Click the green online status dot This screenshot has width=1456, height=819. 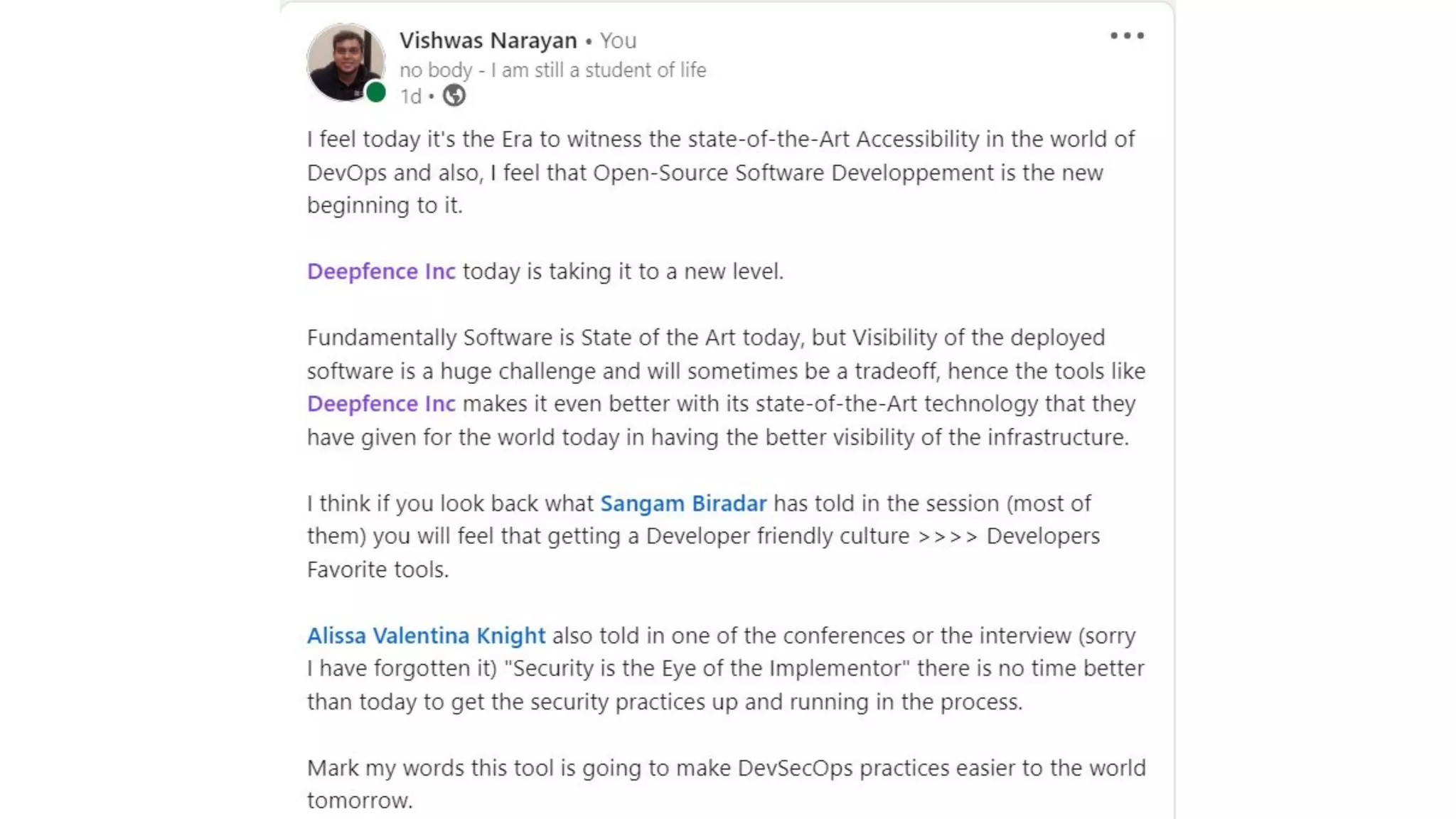tap(376, 92)
